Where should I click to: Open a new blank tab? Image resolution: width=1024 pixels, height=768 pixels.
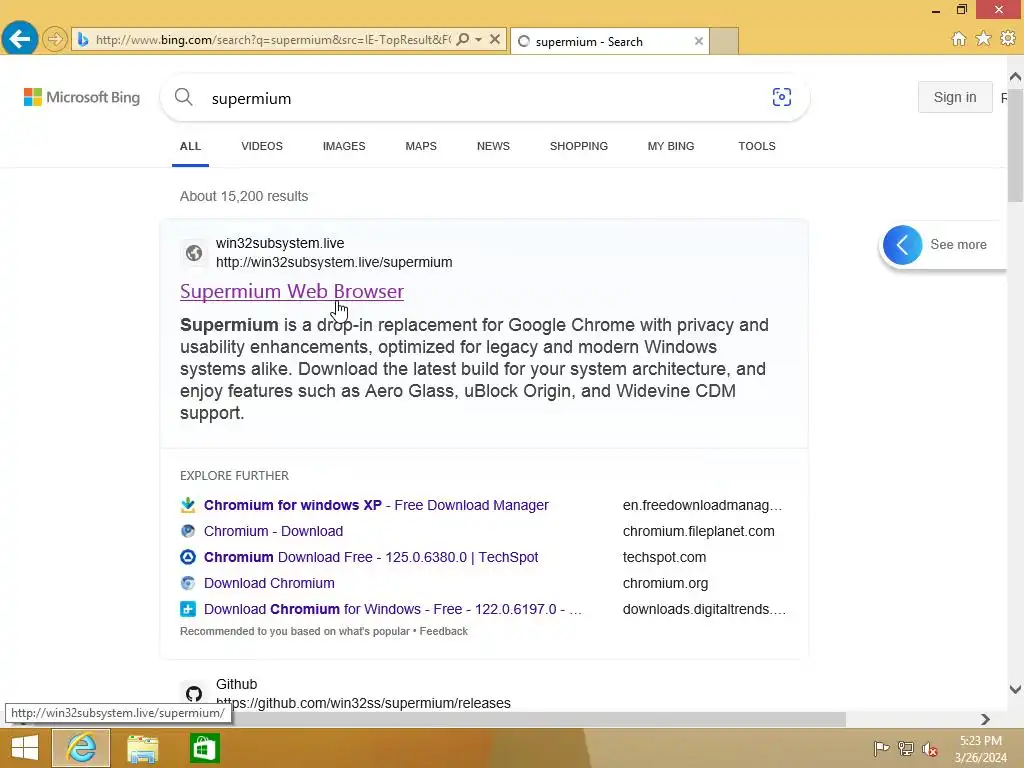(x=724, y=41)
